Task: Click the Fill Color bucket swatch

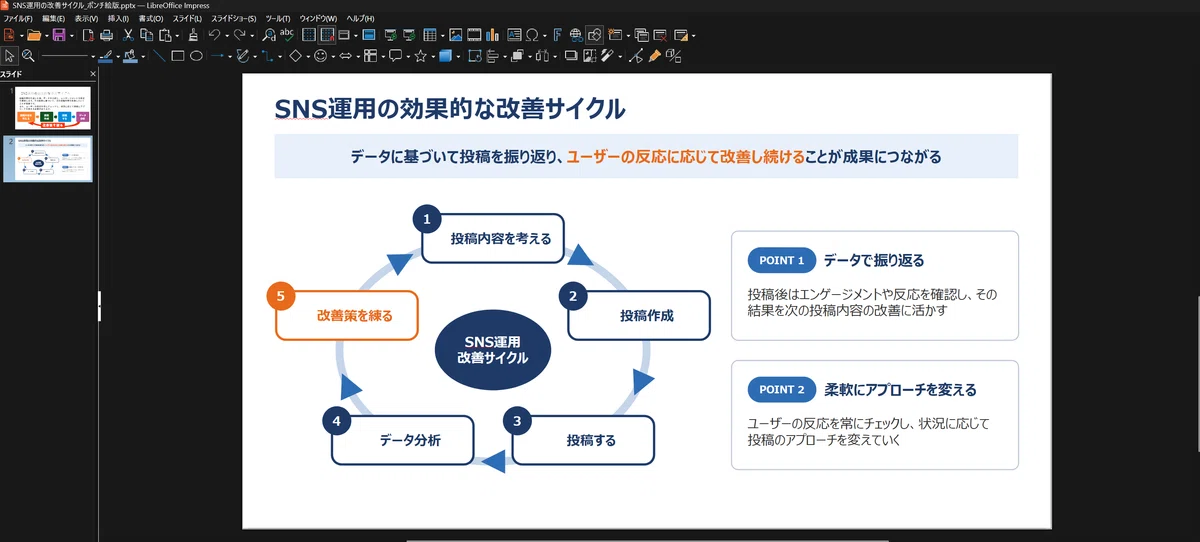Action: (x=130, y=56)
